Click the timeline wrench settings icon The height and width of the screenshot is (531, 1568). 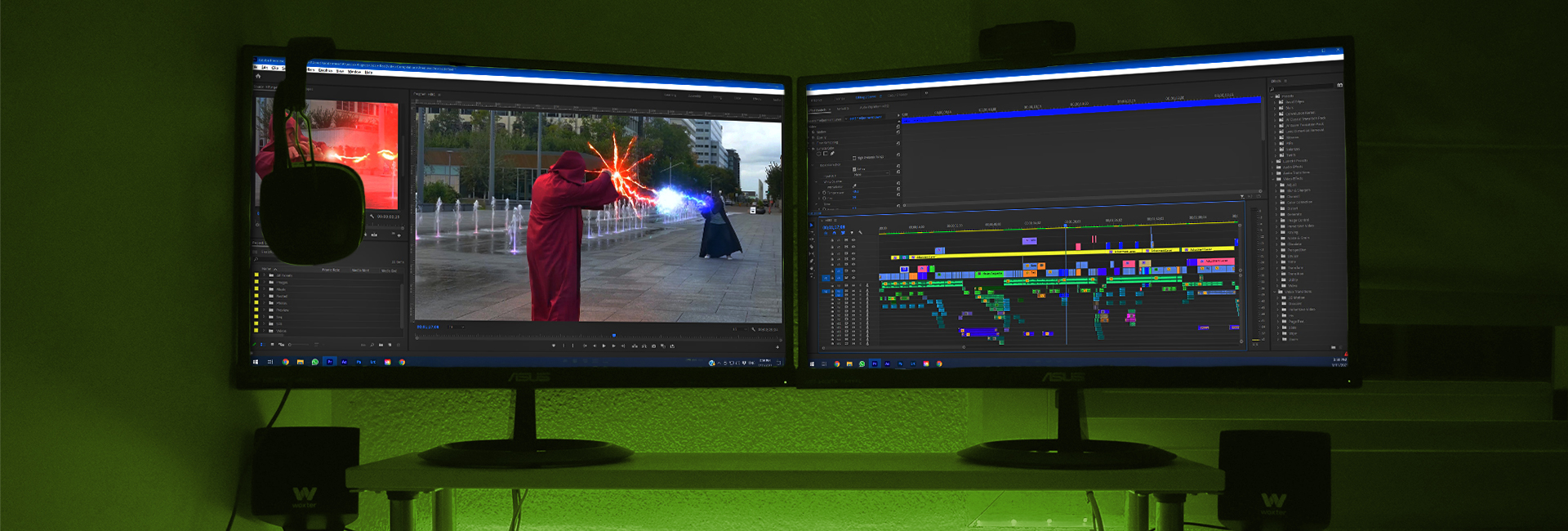pyautogui.click(x=860, y=233)
